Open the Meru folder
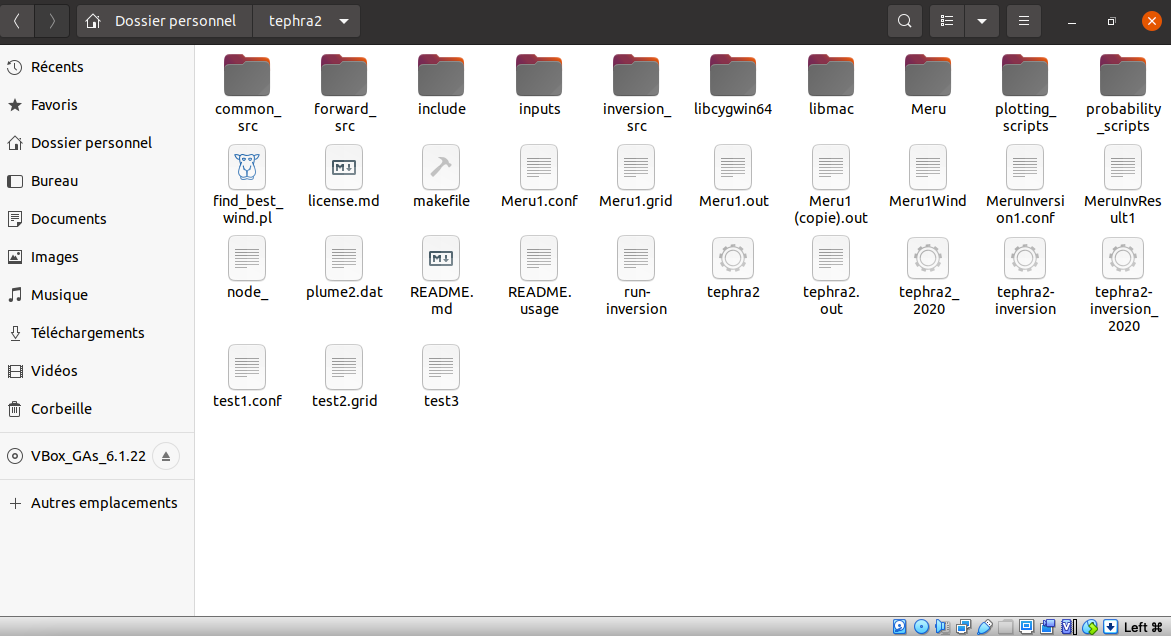The width and height of the screenshot is (1171, 636). 927,76
